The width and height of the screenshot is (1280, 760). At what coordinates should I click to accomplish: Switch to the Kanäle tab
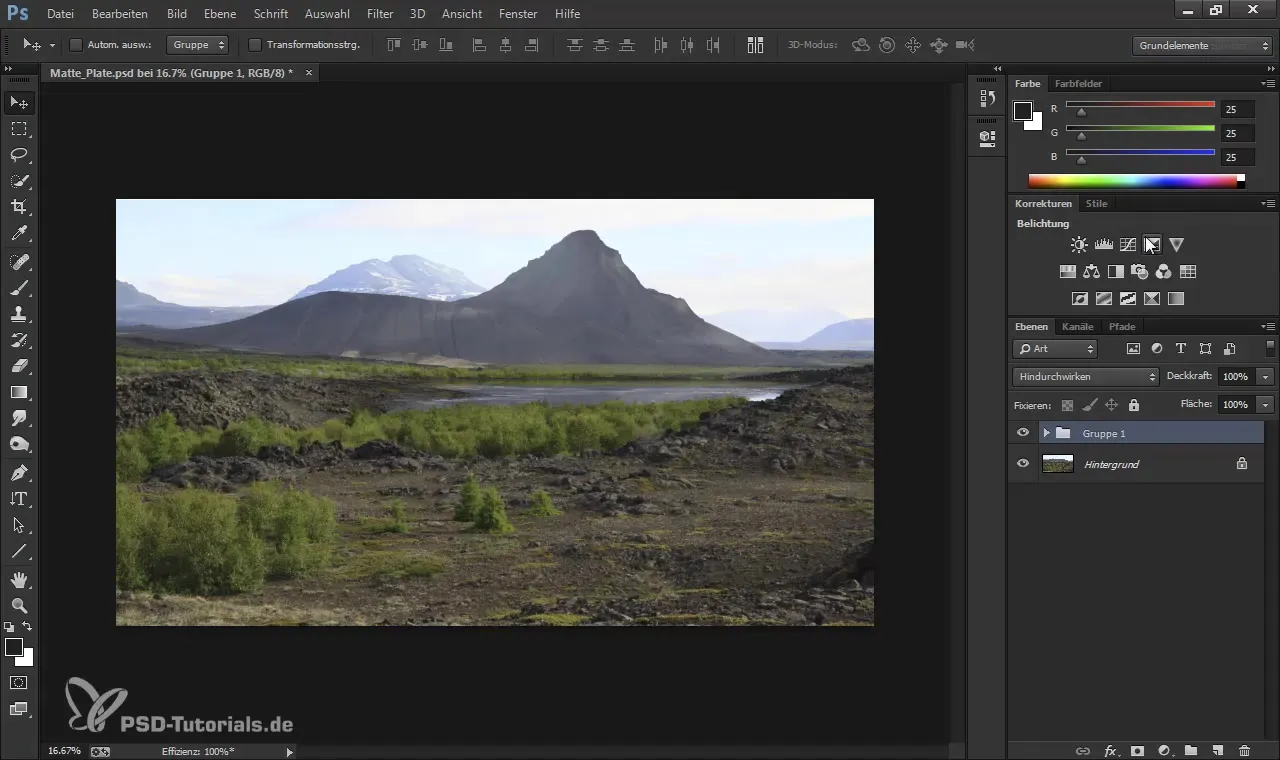click(x=1078, y=326)
